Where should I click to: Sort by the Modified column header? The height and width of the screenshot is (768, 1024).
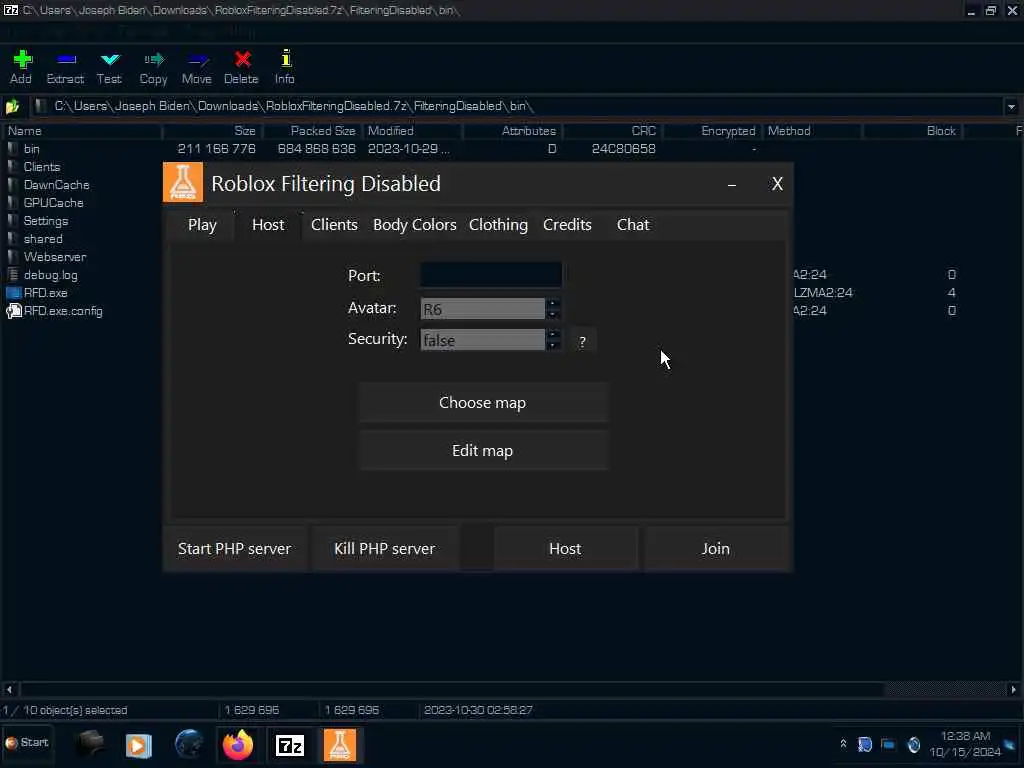point(413,131)
